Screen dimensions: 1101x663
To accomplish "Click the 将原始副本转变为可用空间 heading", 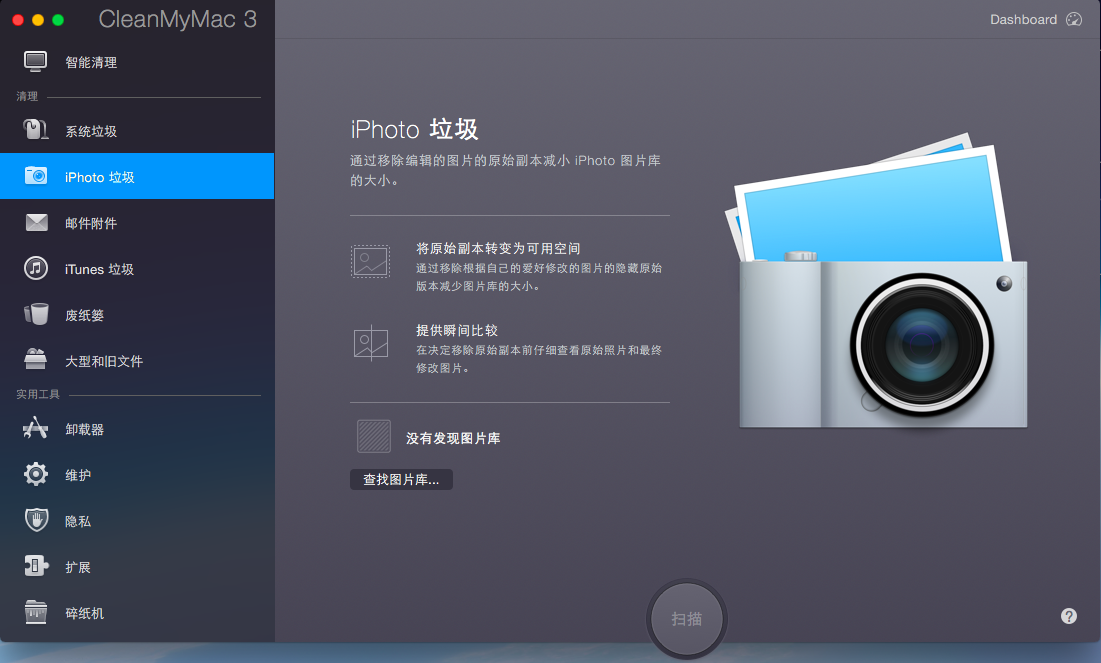I will (x=498, y=248).
